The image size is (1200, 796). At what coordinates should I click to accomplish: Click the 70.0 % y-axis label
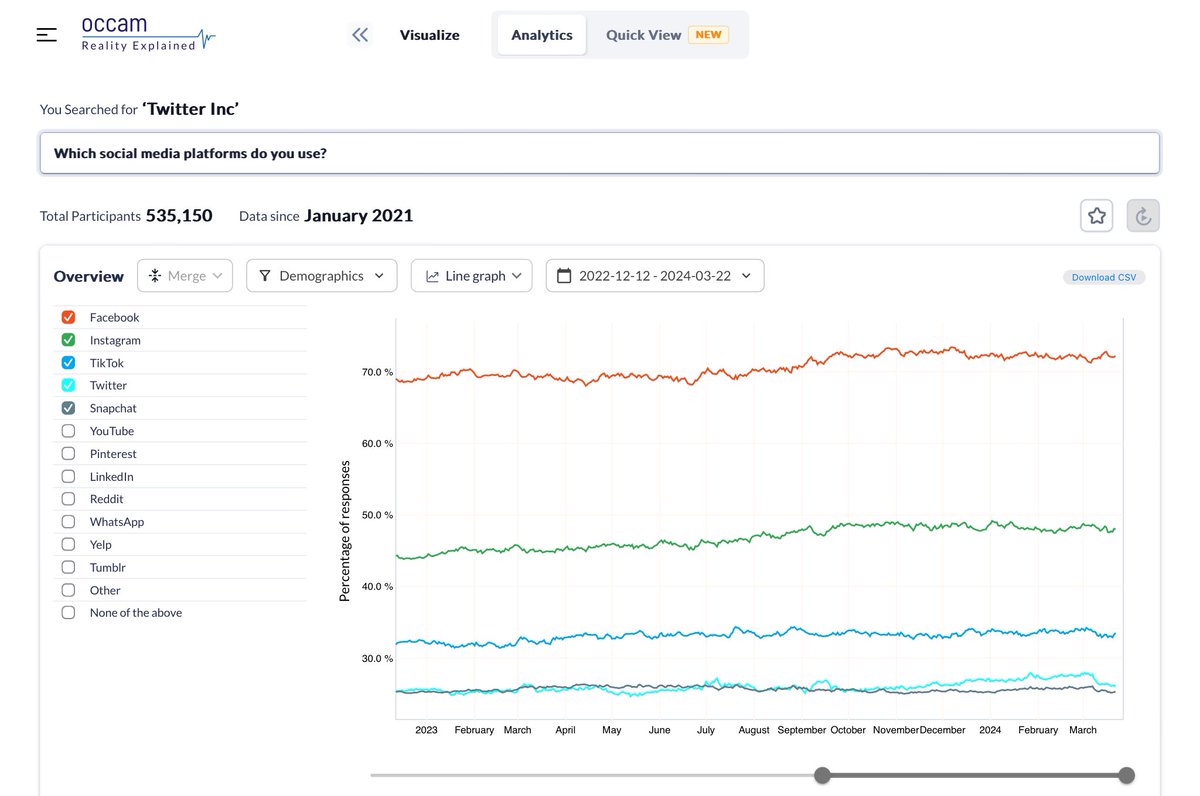tap(377, 373)
